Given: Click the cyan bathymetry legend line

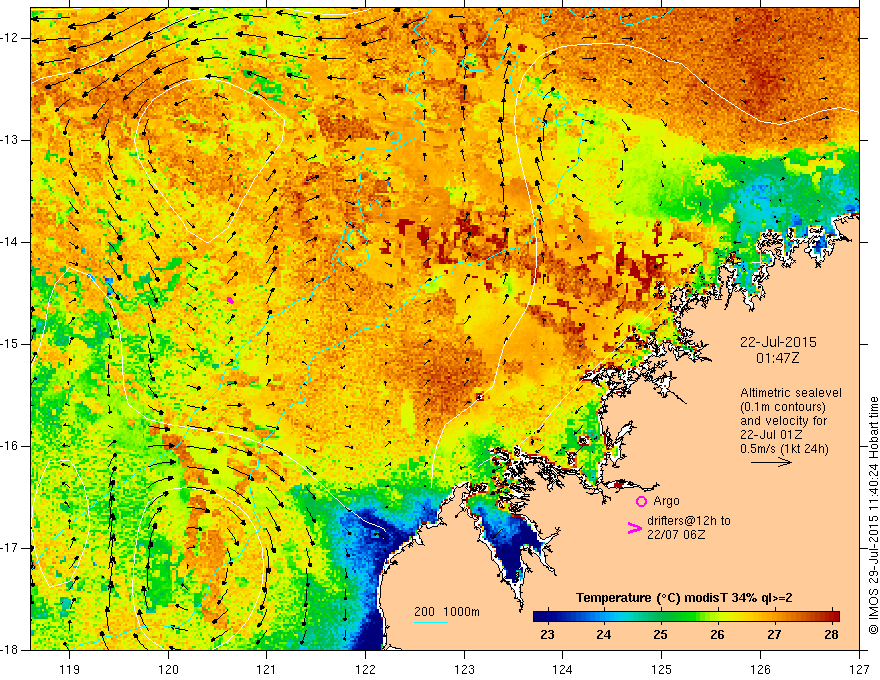Looking at the screenshot, I should coord(430,623).
